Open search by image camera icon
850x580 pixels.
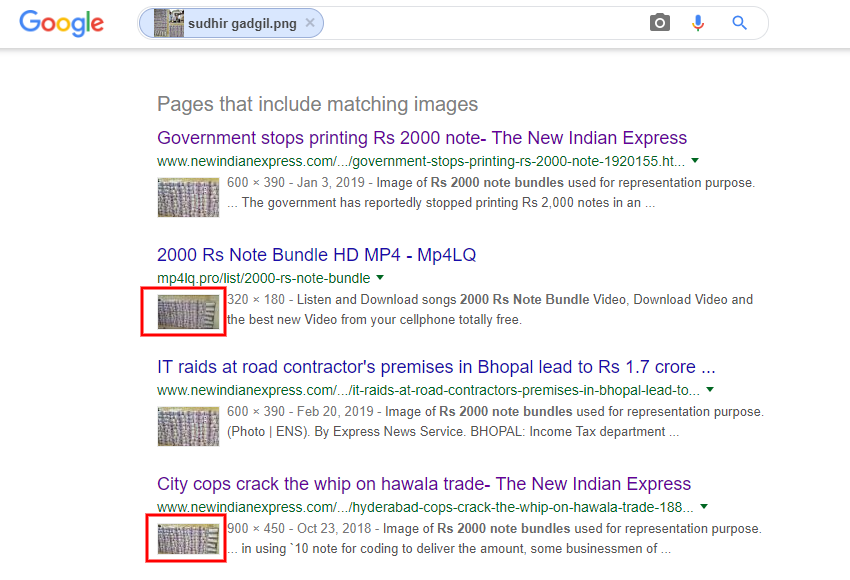coord(660,23)
